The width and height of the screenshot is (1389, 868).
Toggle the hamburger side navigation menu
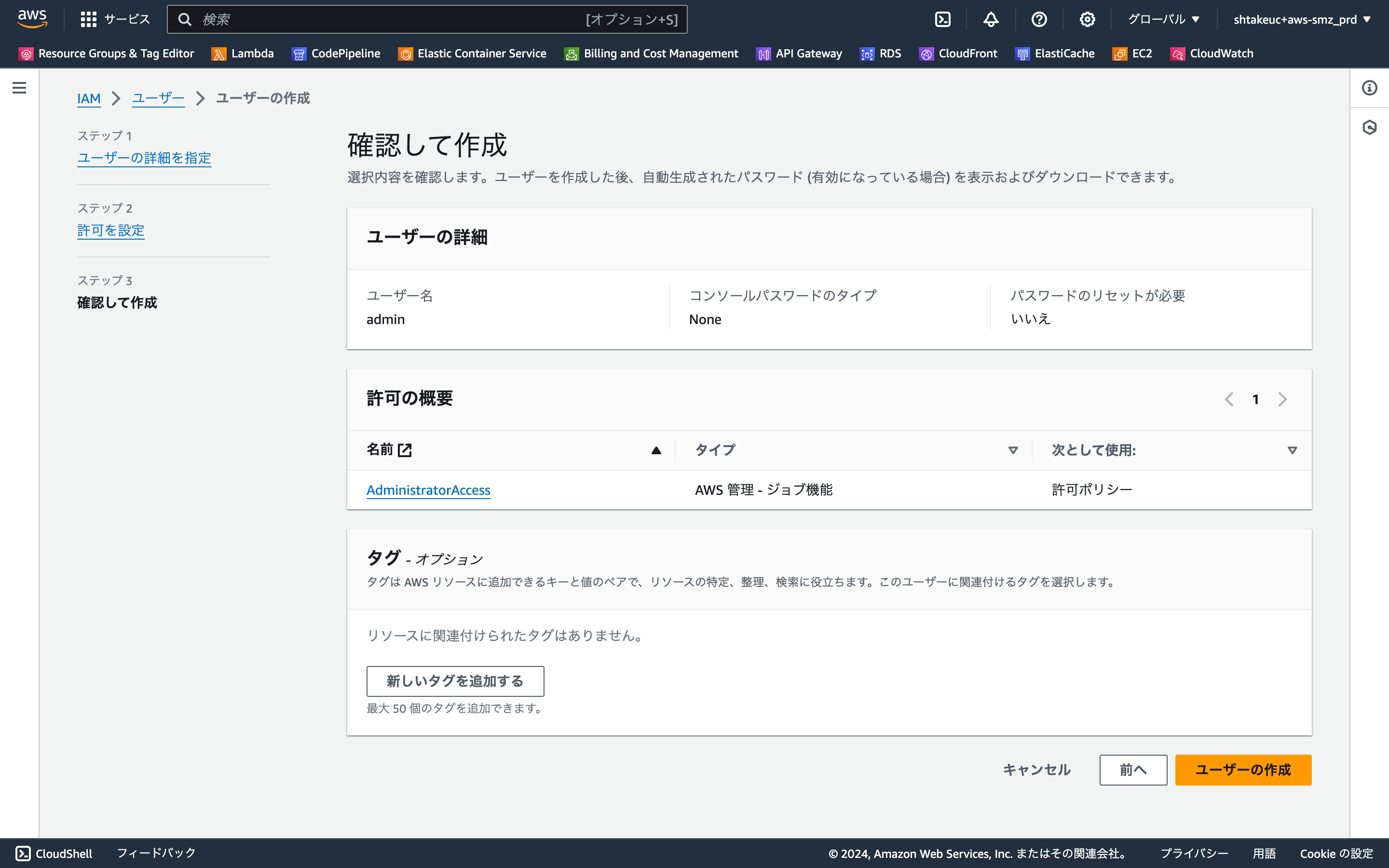click(19, 88)
